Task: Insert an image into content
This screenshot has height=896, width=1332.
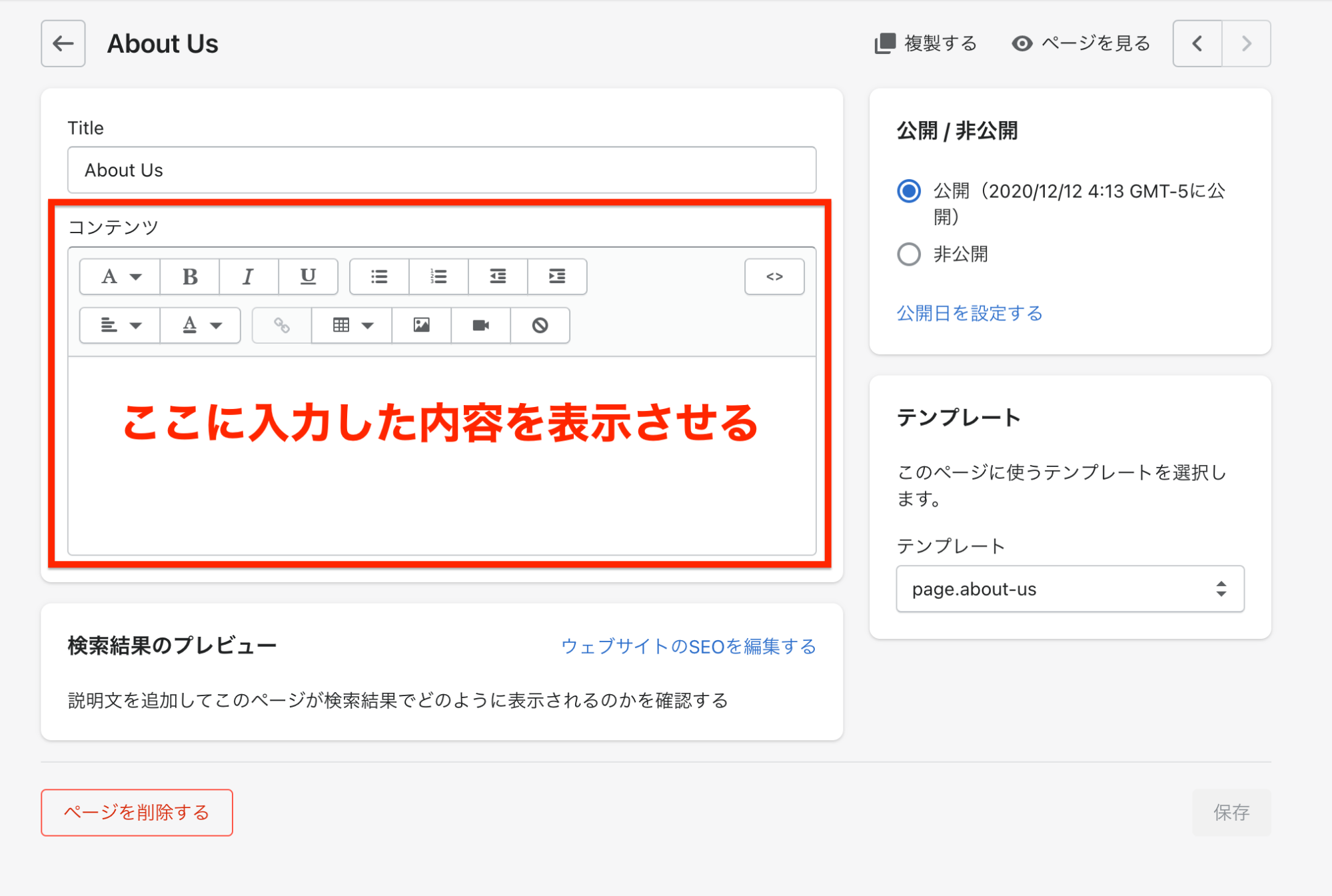Action: [421, 325]
